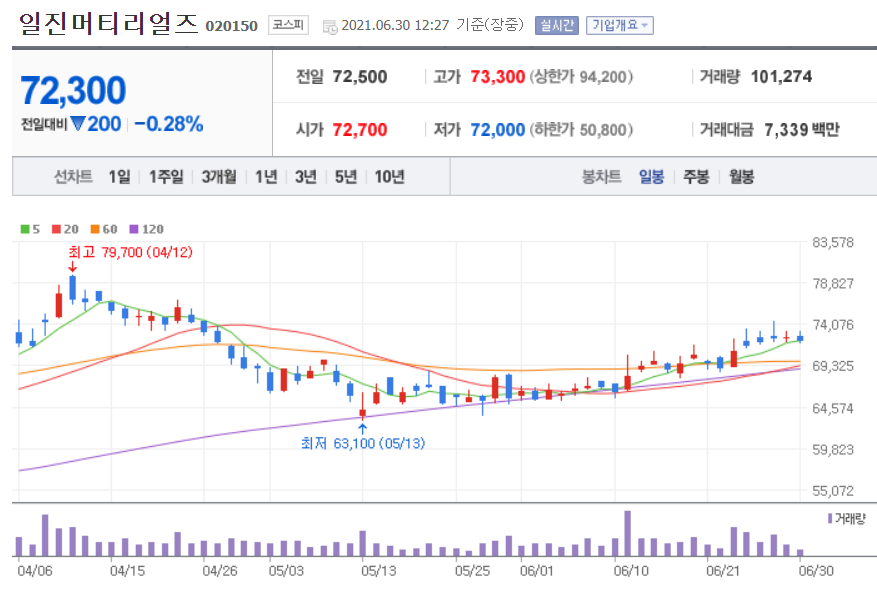Screen dimensions: 877x589
Task: Select the 일봉 candle chart tab
Action: [x=651, y=177]
